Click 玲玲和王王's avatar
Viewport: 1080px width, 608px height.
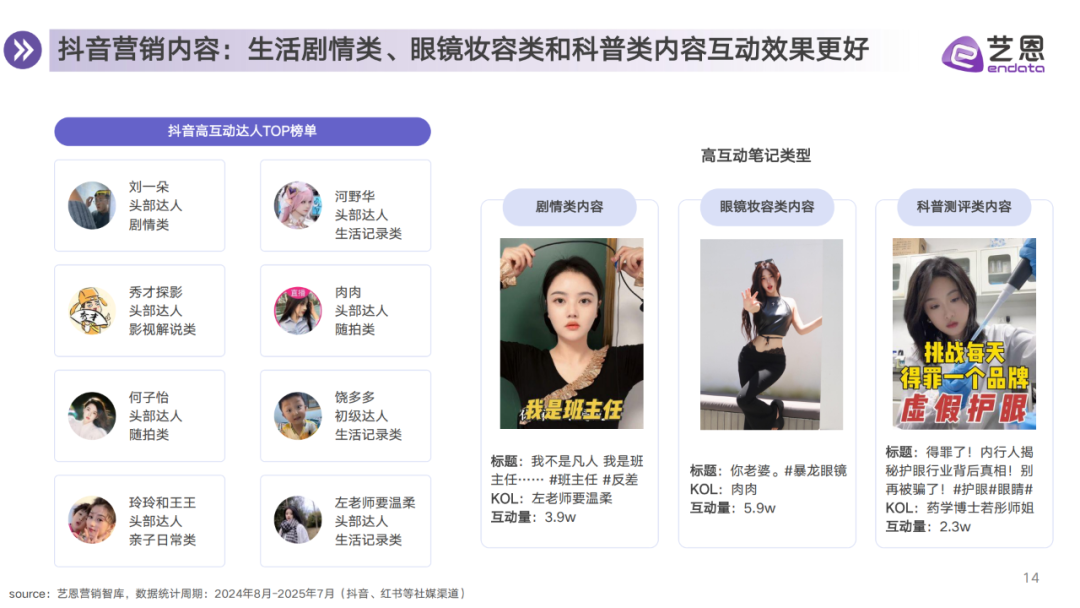92,521
